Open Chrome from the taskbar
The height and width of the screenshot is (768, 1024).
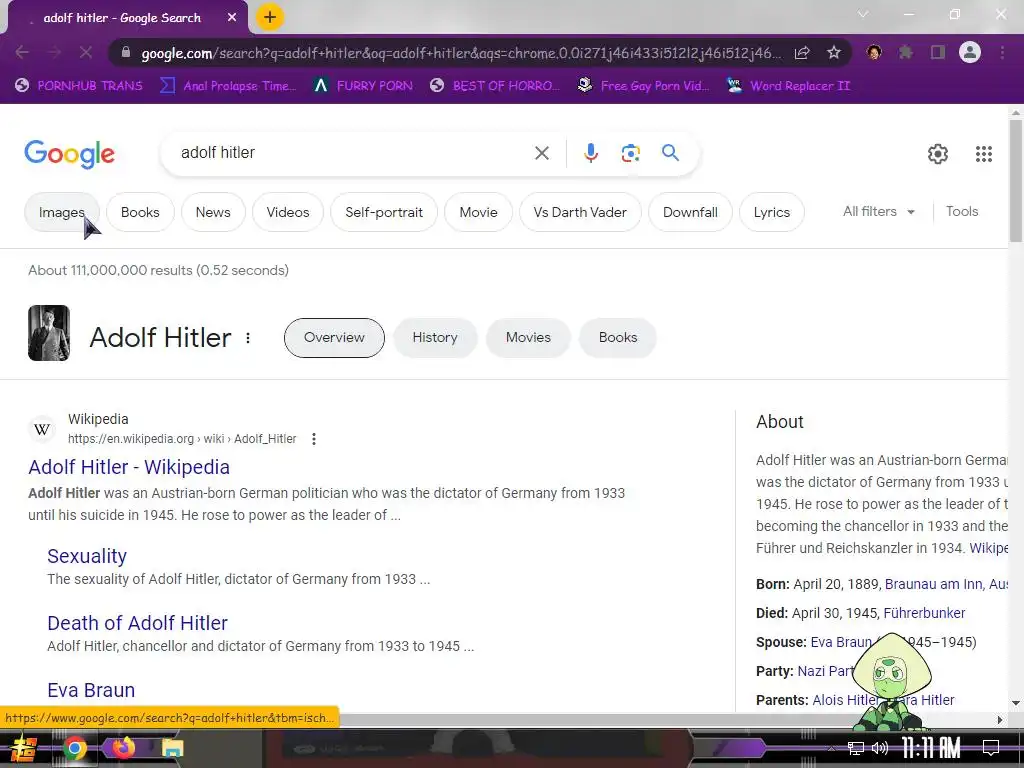(x=75, y=748)
